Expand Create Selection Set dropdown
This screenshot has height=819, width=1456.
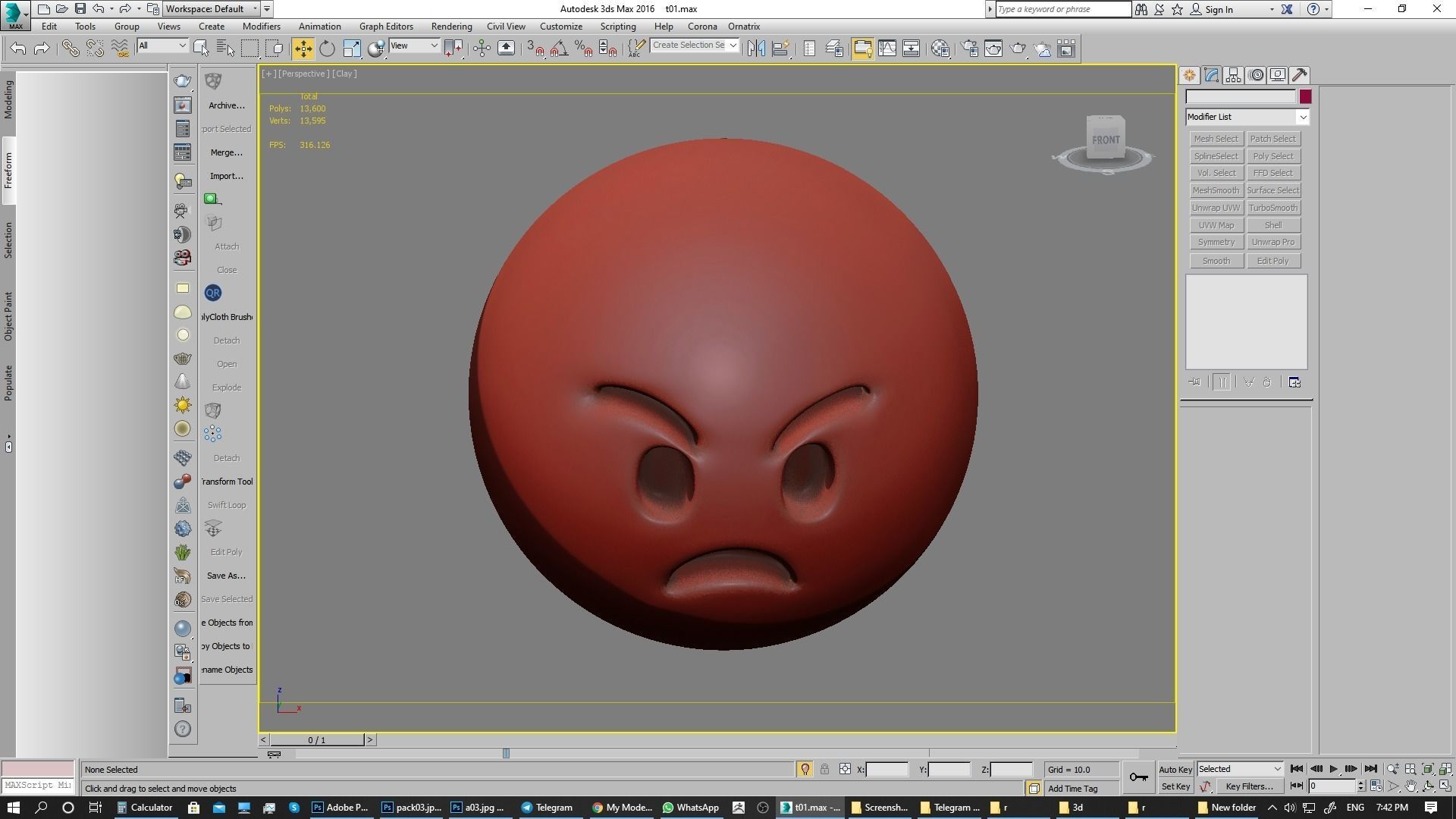click(733, 45)
